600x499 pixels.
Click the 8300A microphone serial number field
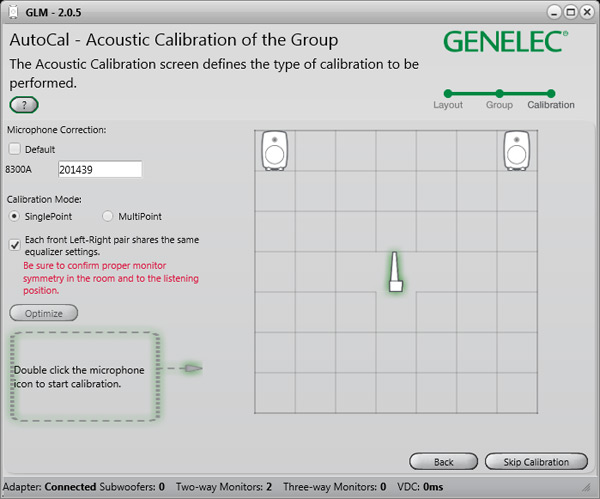click(x=99, y=170)
